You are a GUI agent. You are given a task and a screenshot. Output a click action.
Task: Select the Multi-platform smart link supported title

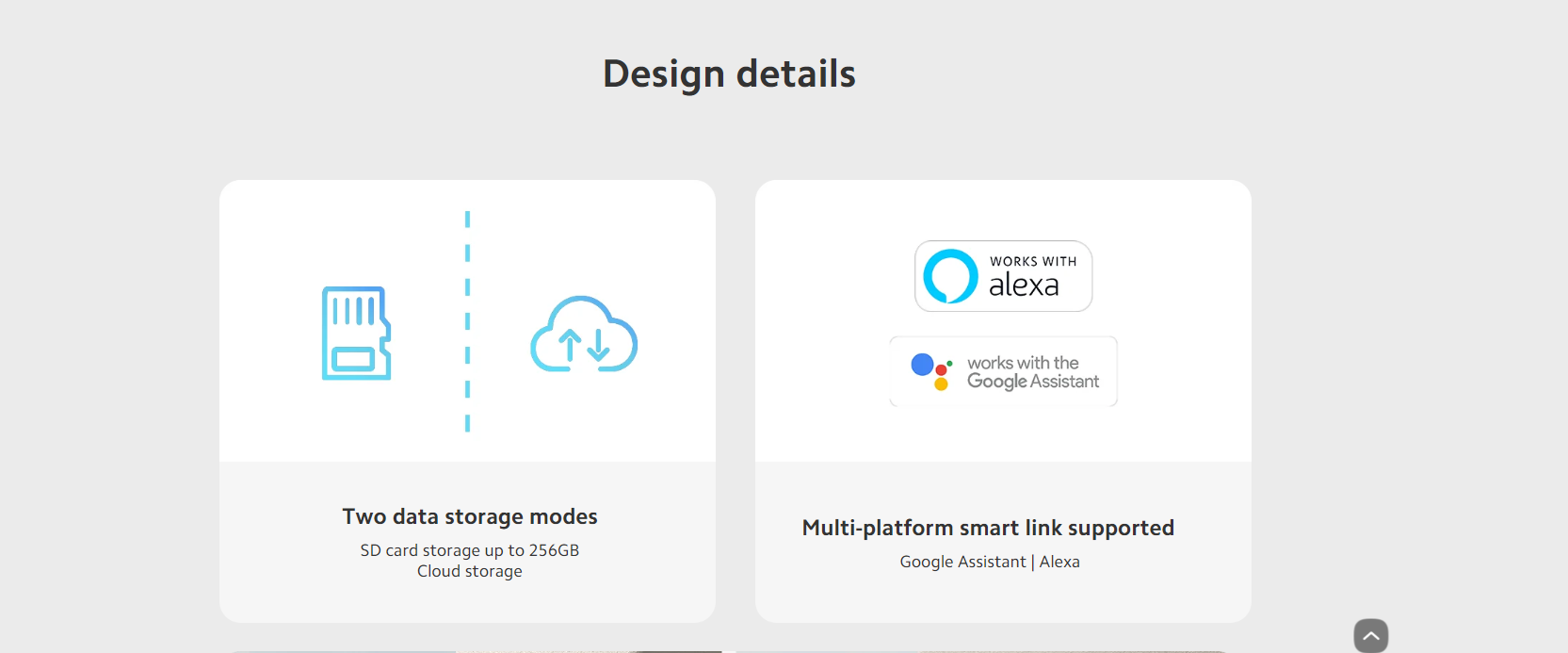point(988,528)
